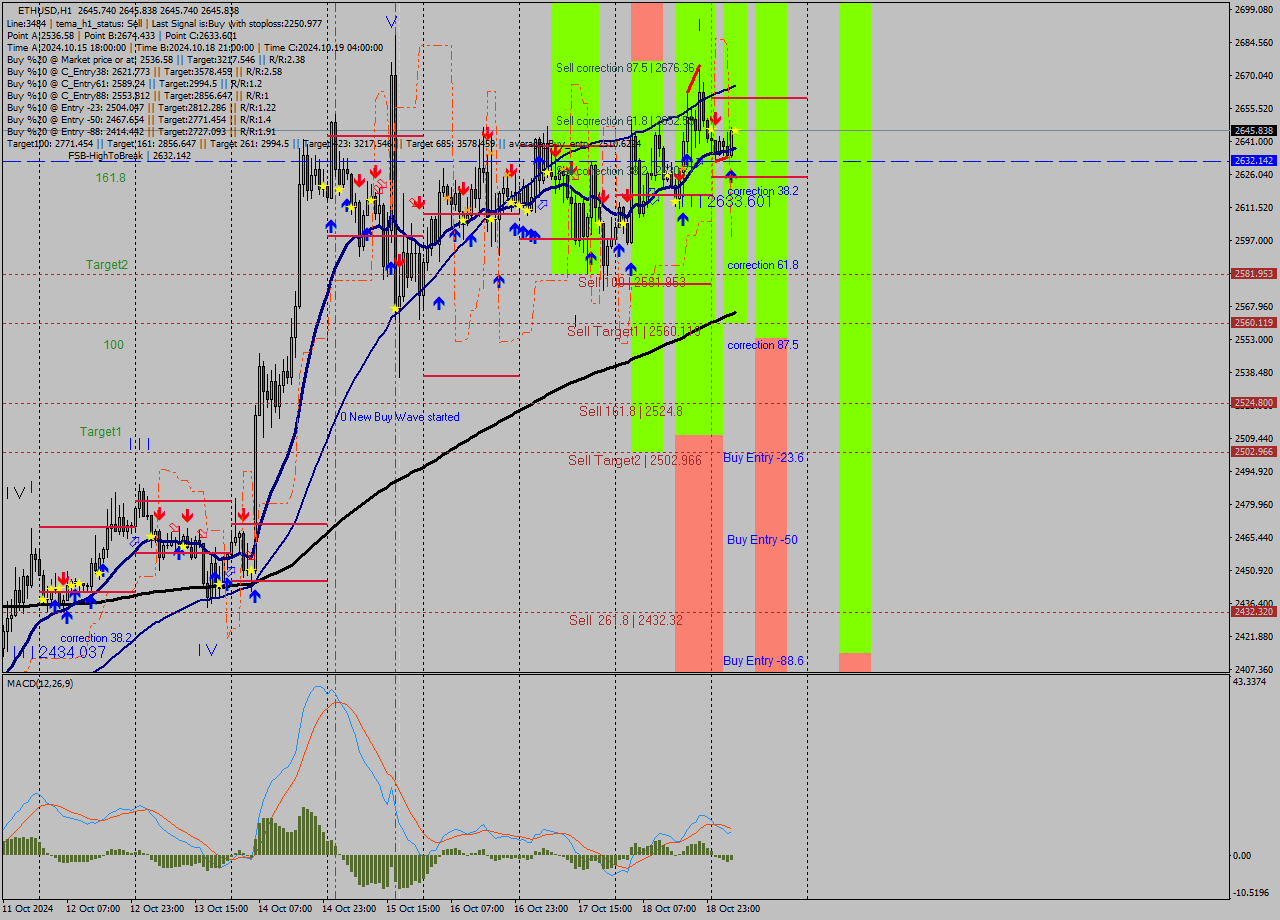Click the '16 Oct 23:00' time label
1280x920 pixels.
pos(541,909)
